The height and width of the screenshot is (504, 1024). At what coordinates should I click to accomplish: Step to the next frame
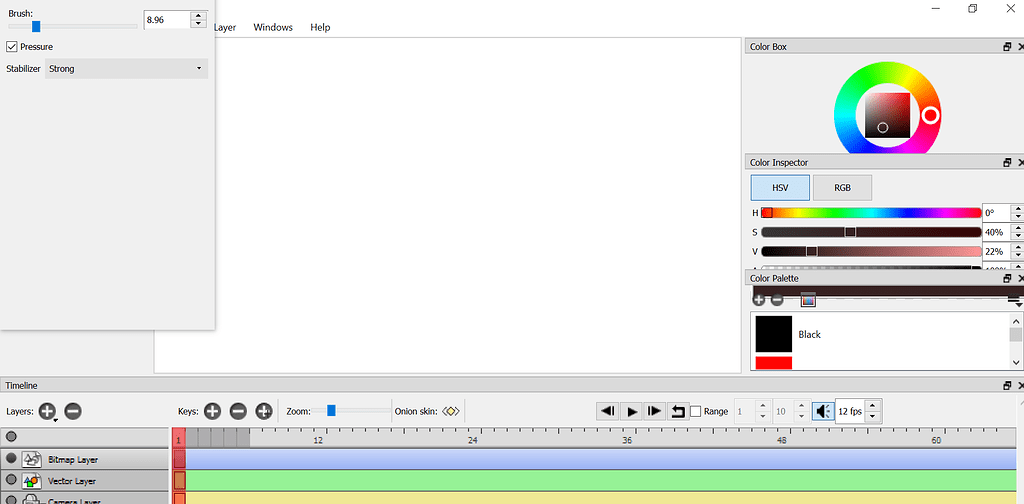pyautogui.click(x=654, y=411)
